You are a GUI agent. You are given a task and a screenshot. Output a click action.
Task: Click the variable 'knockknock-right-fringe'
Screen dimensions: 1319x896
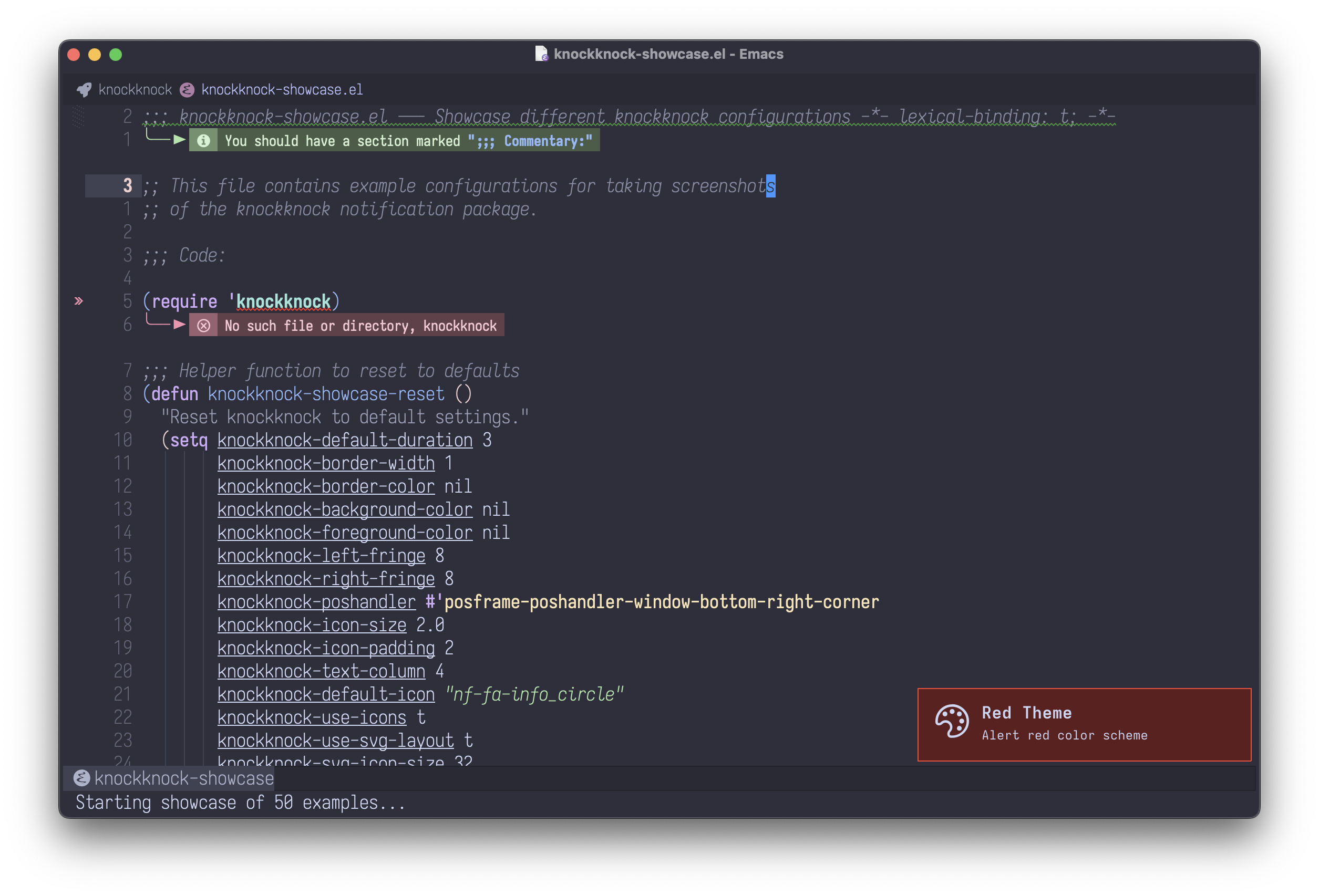[326, 578]
